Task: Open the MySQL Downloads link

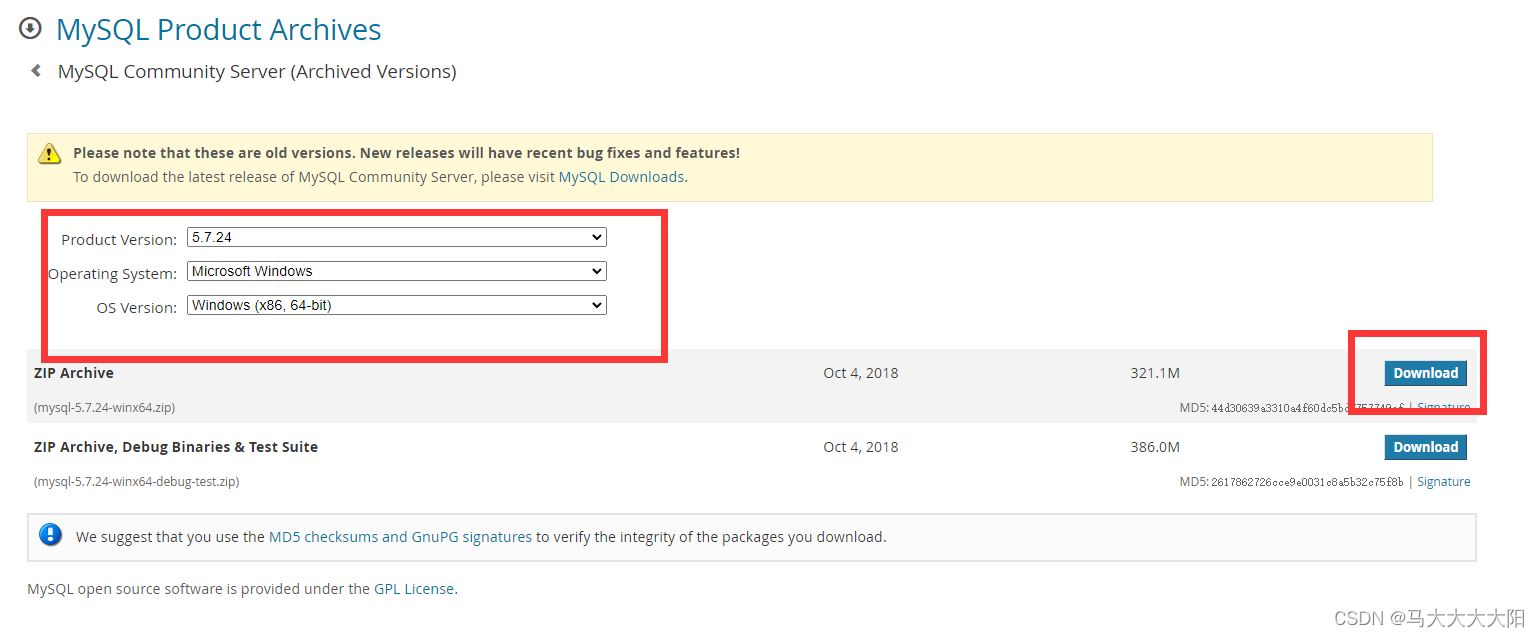Action: [621, 177]
